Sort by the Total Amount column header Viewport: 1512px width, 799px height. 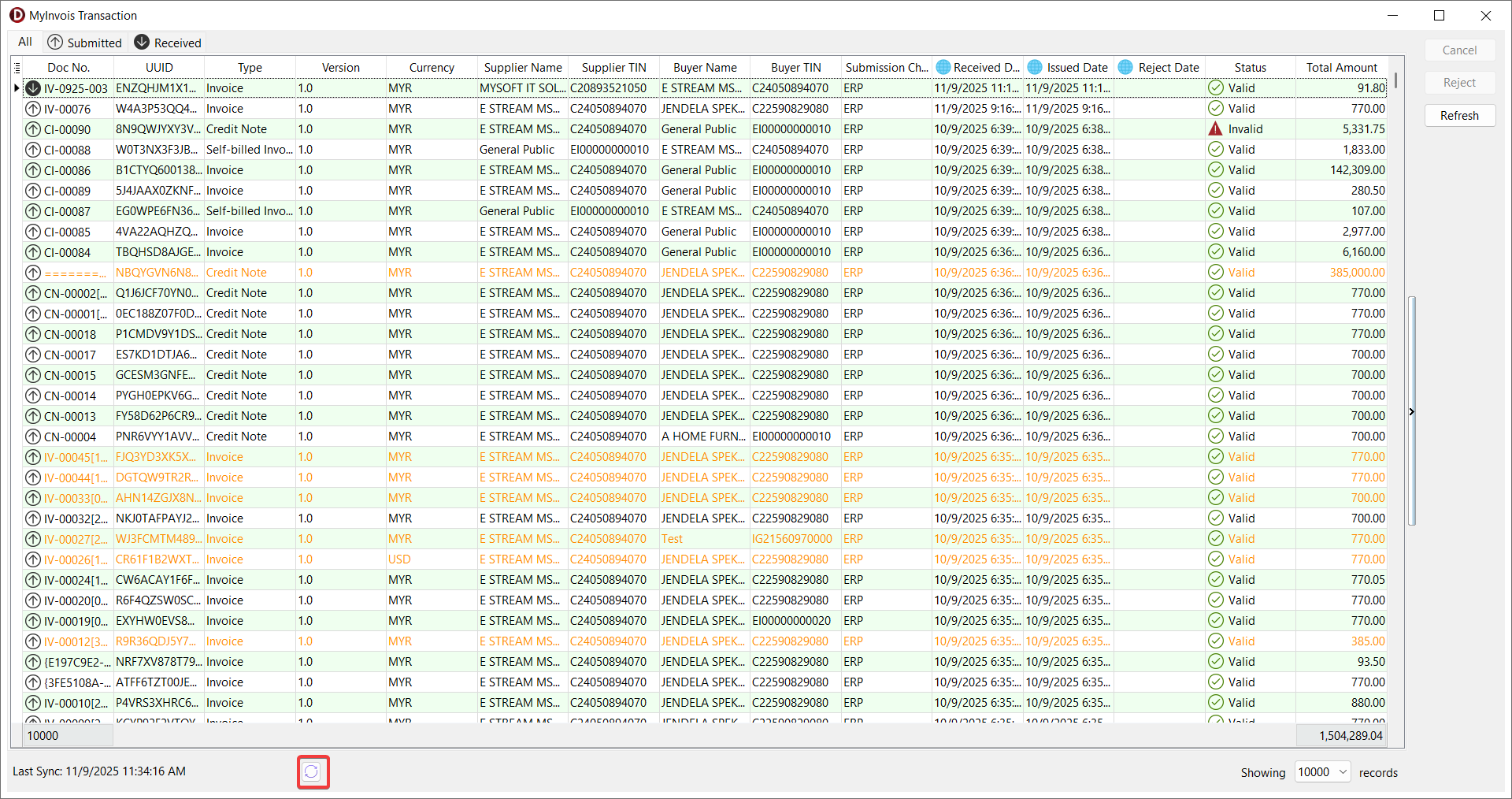(1341, 68)
